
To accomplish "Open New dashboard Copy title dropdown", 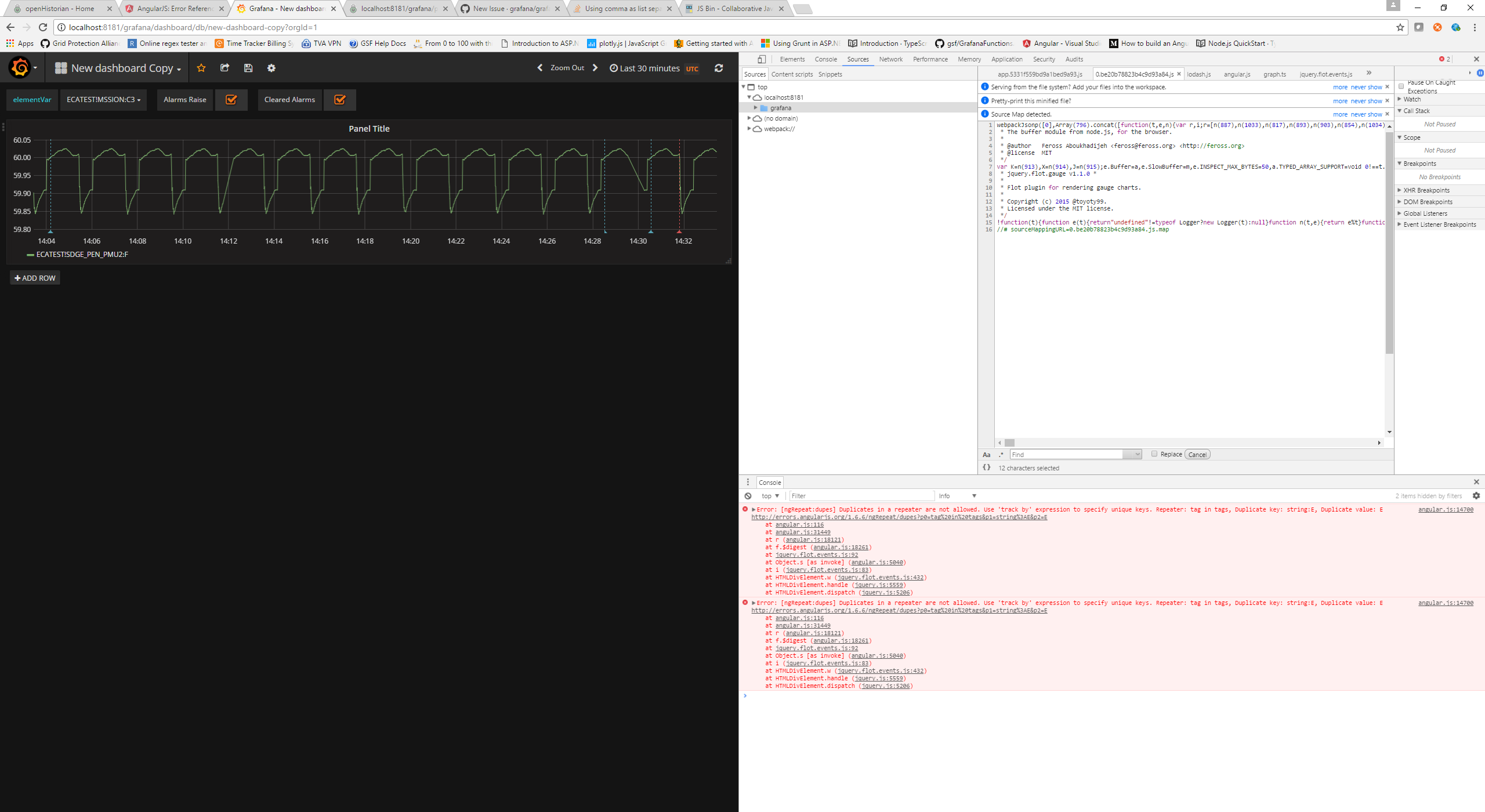I will (118, 68).
